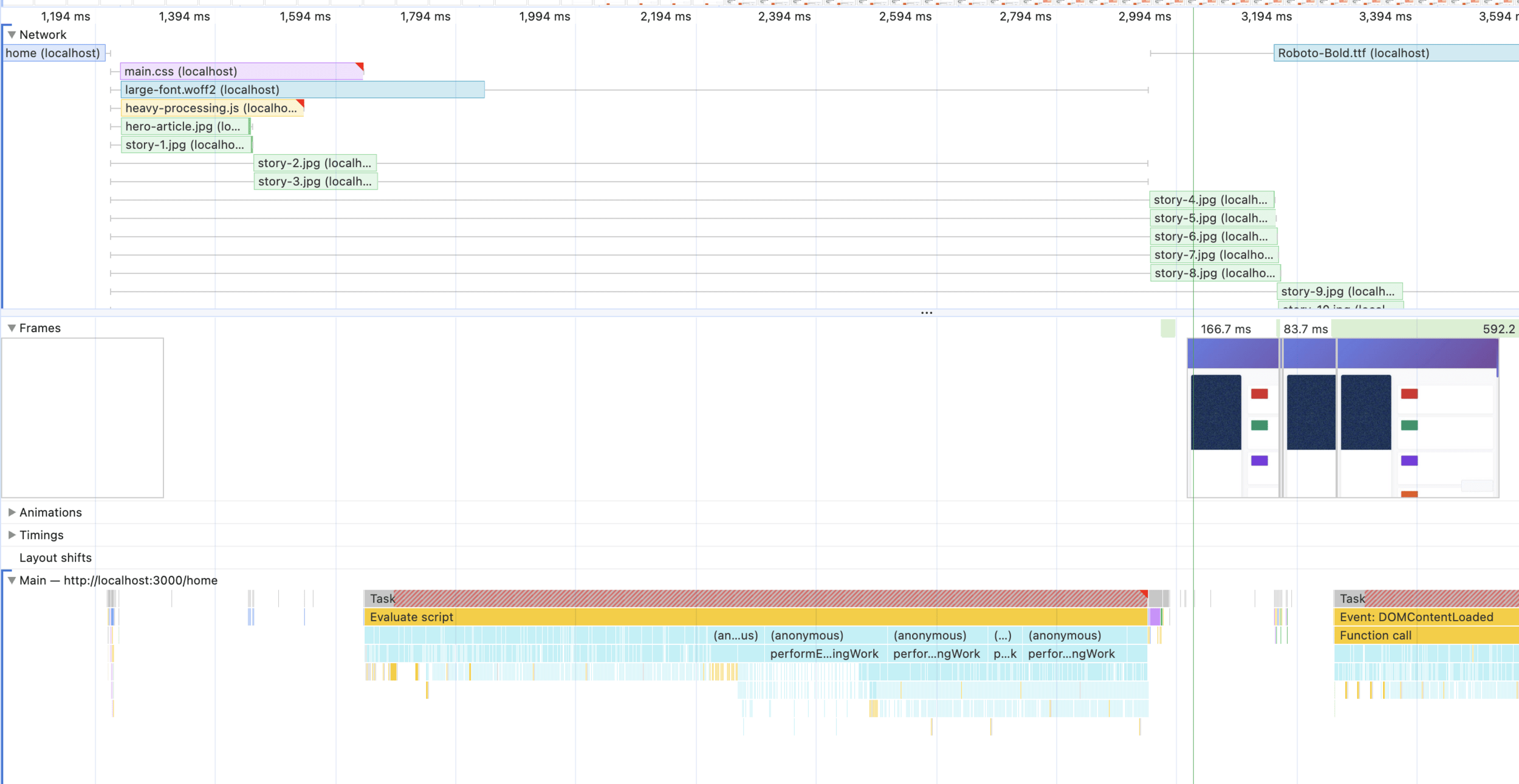Select story-9.jpg network request
The width and height of the screenshot is (1519, 784).
[x=1339, y=291]
